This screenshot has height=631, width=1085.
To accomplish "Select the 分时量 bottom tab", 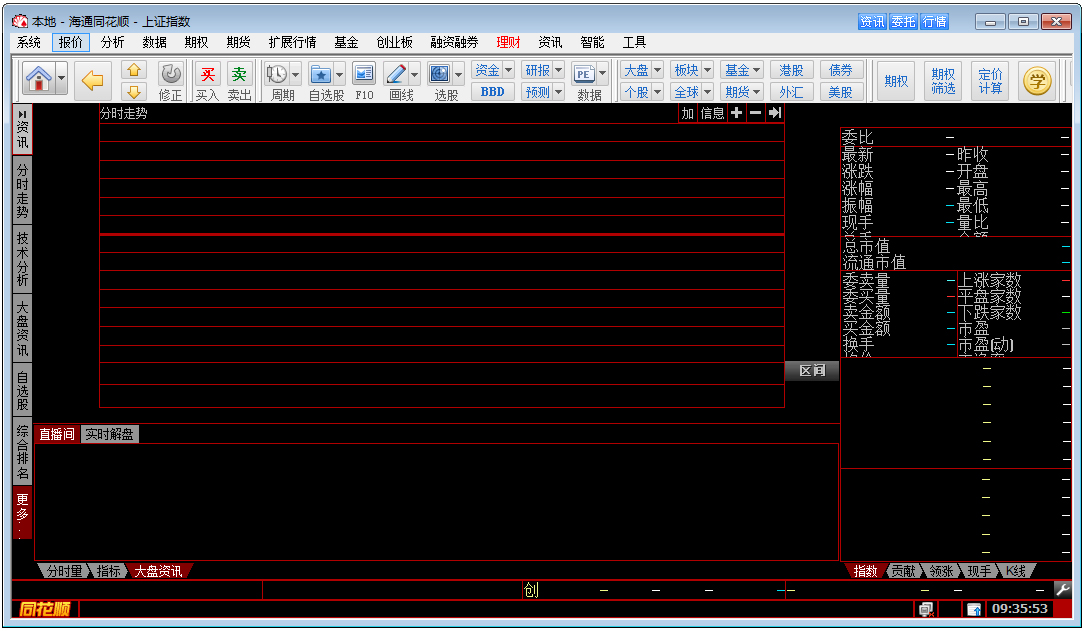I will coord(64,571).
